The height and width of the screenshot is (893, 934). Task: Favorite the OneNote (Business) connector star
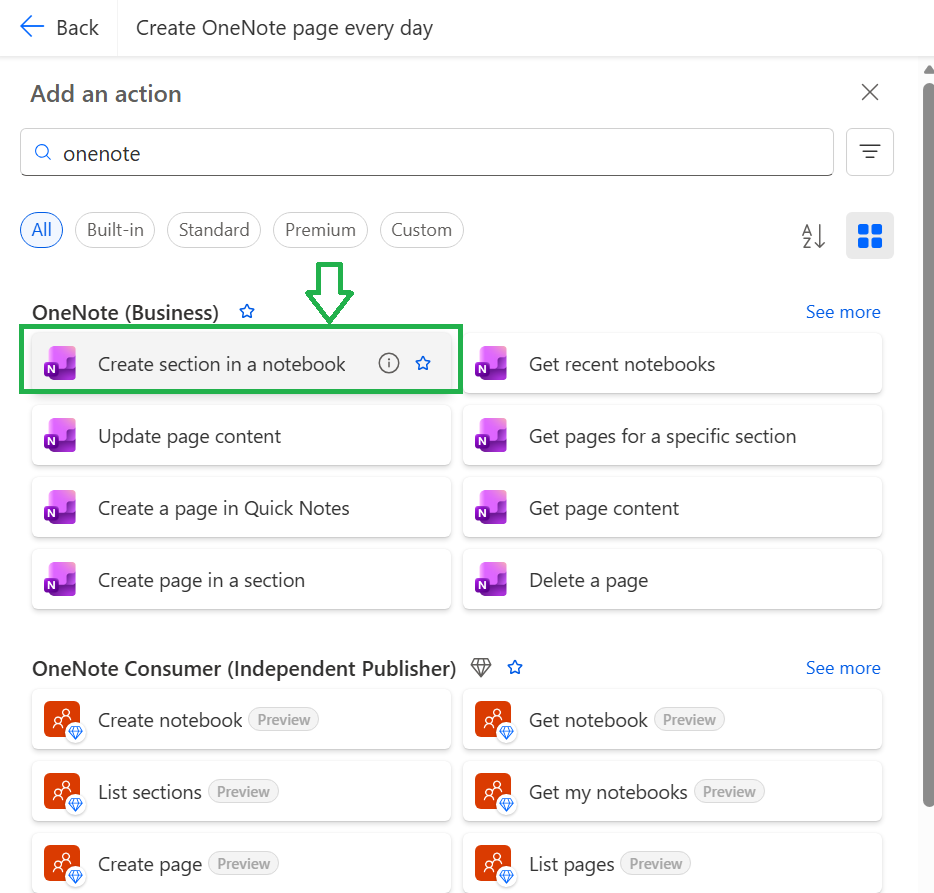click(247, 312)
